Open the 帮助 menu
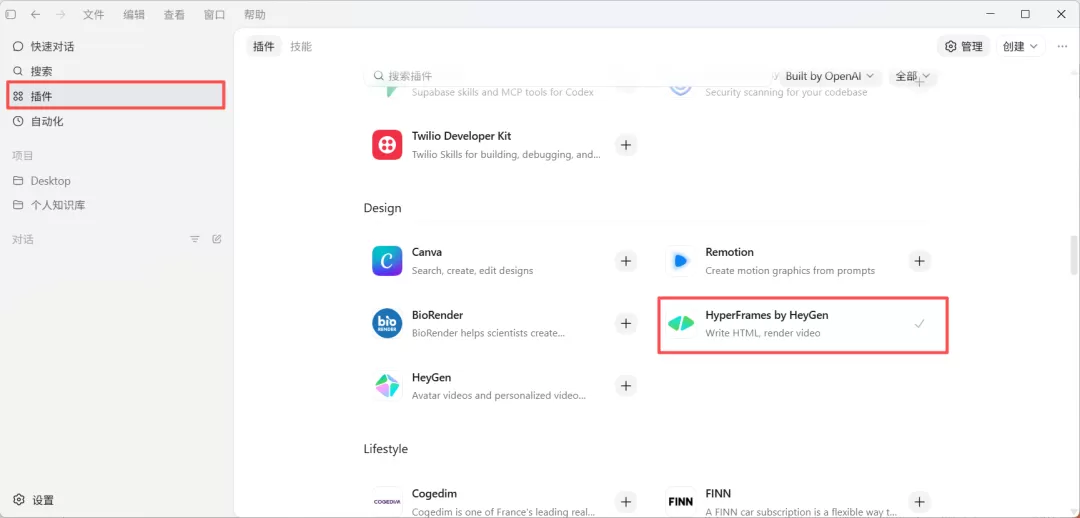The height and width of the screenshot is (518, 1080). [x=254, y=14]
